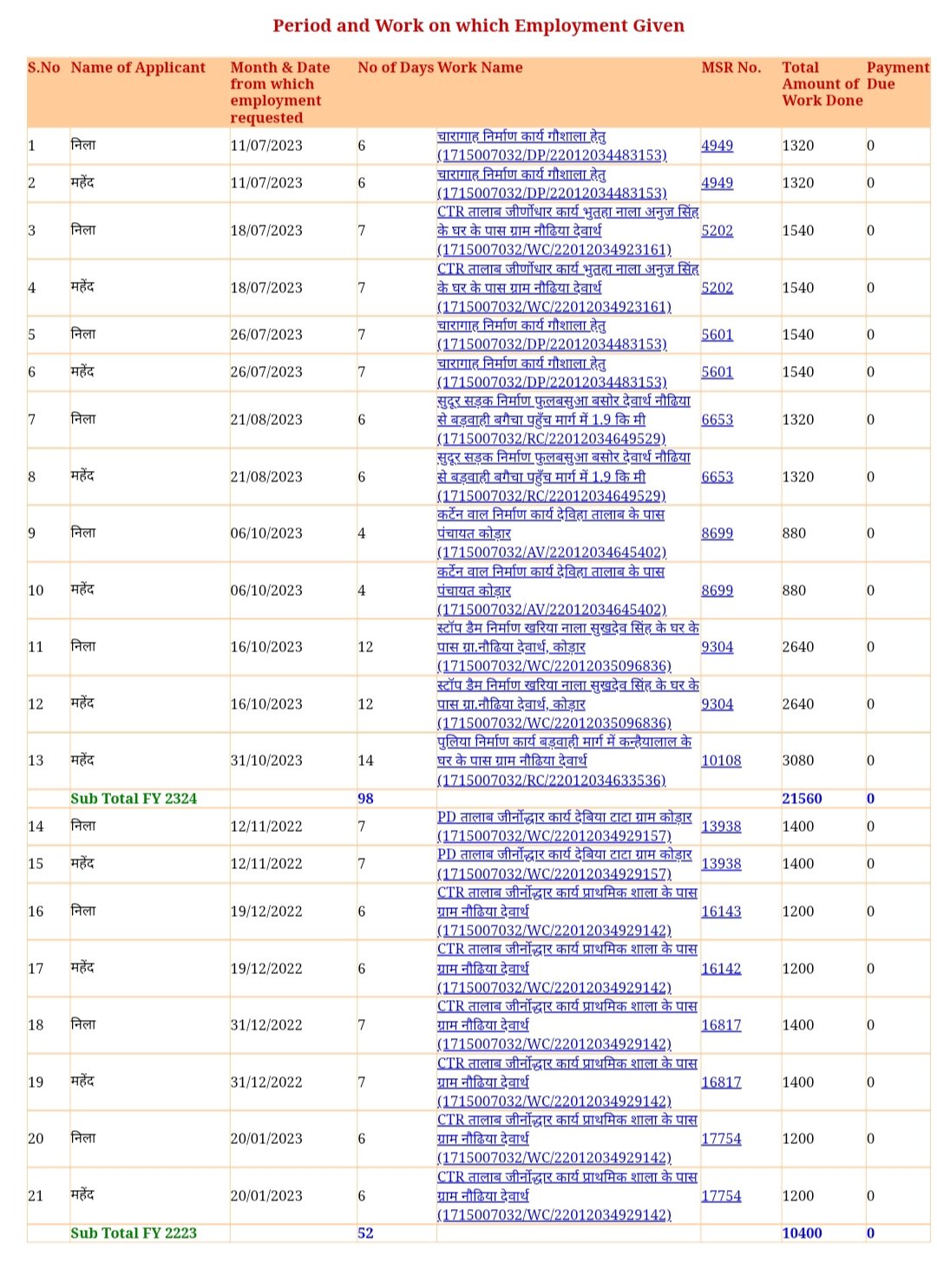Click सुदूर सड़क work link in row 8
937x1288 pixels.
pyautogui.click(x=564, y=477)
